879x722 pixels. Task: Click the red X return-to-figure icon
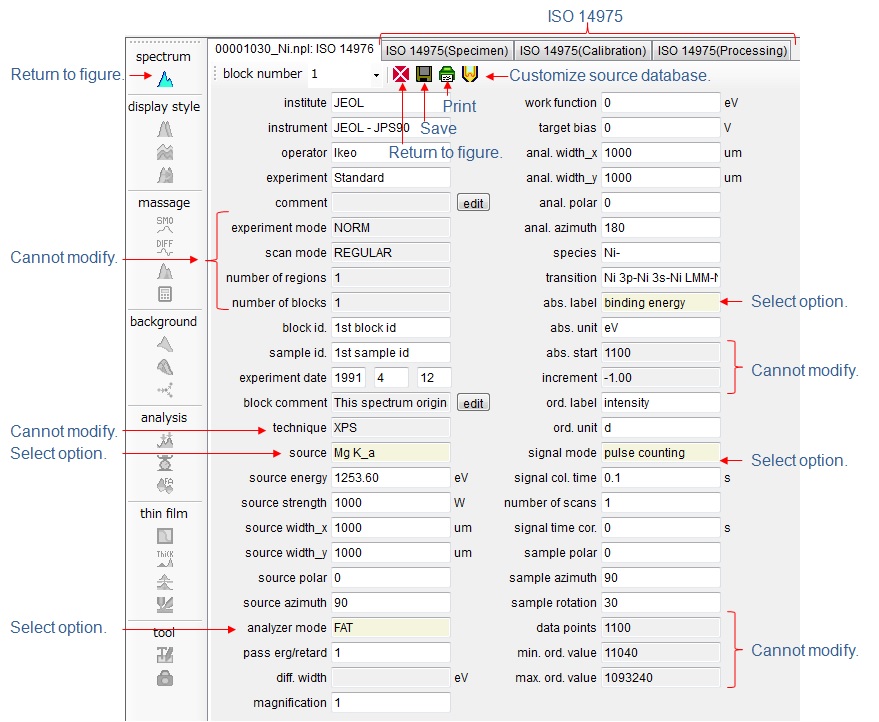point(401,74)
